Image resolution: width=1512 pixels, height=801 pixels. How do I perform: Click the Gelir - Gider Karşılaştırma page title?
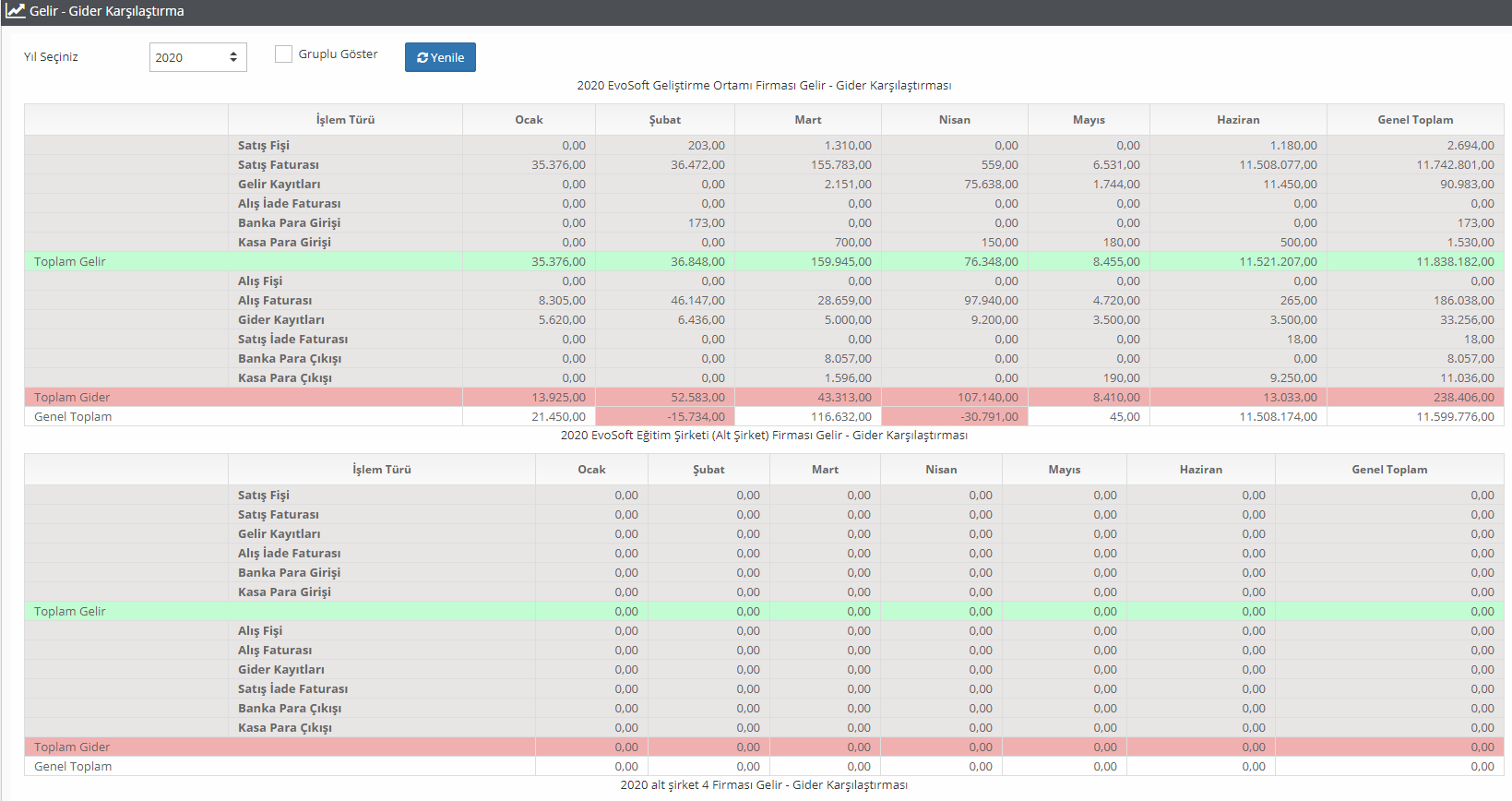coord(107,11)
